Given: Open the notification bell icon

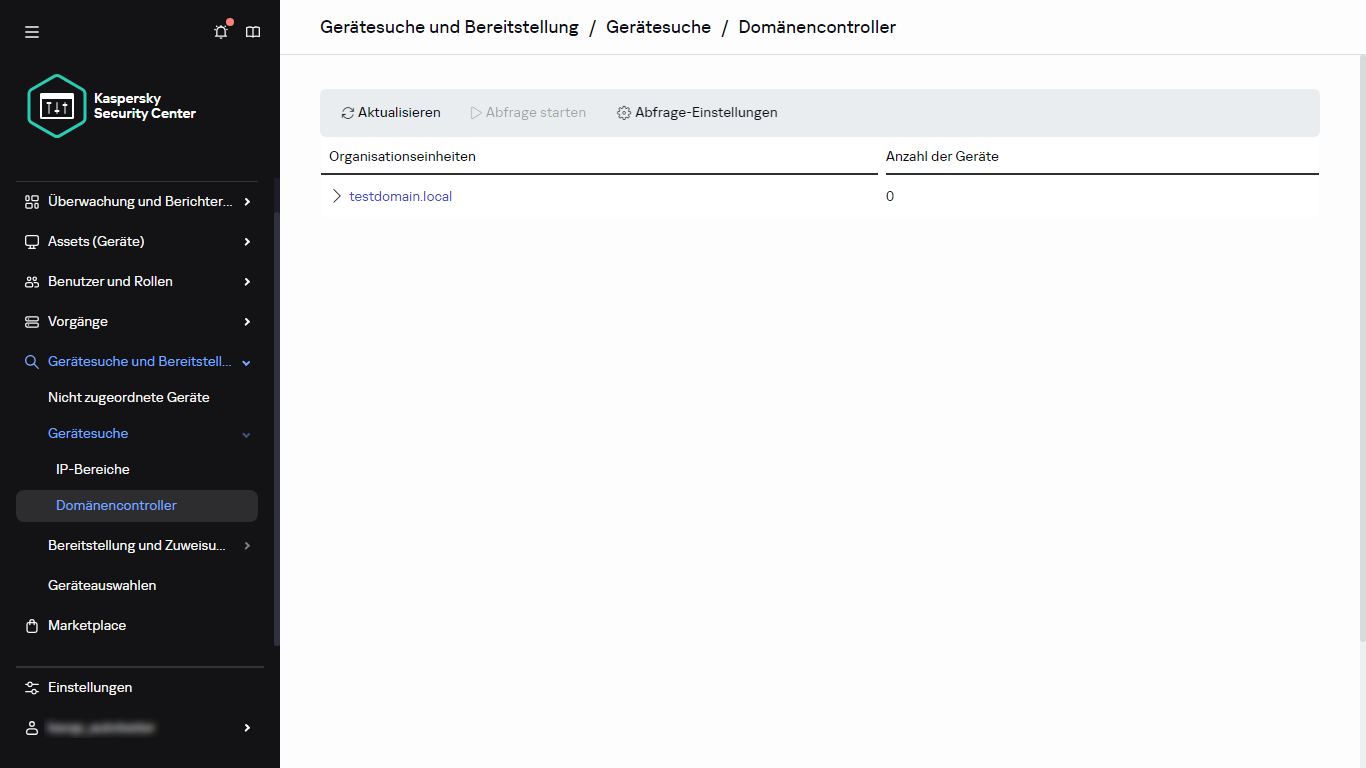Looking at the screenshot, I should [220, 31].
